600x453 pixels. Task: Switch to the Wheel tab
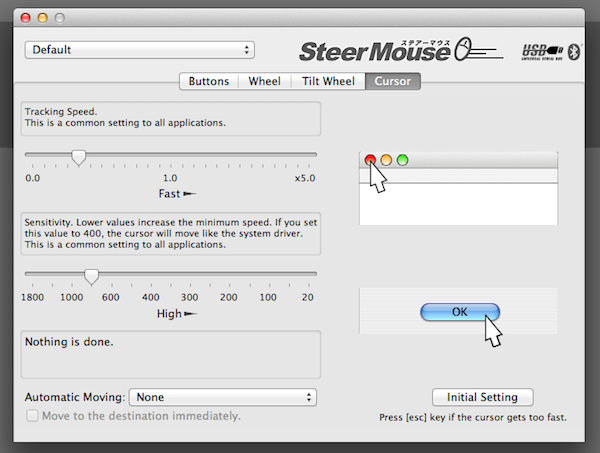point(264,81)
